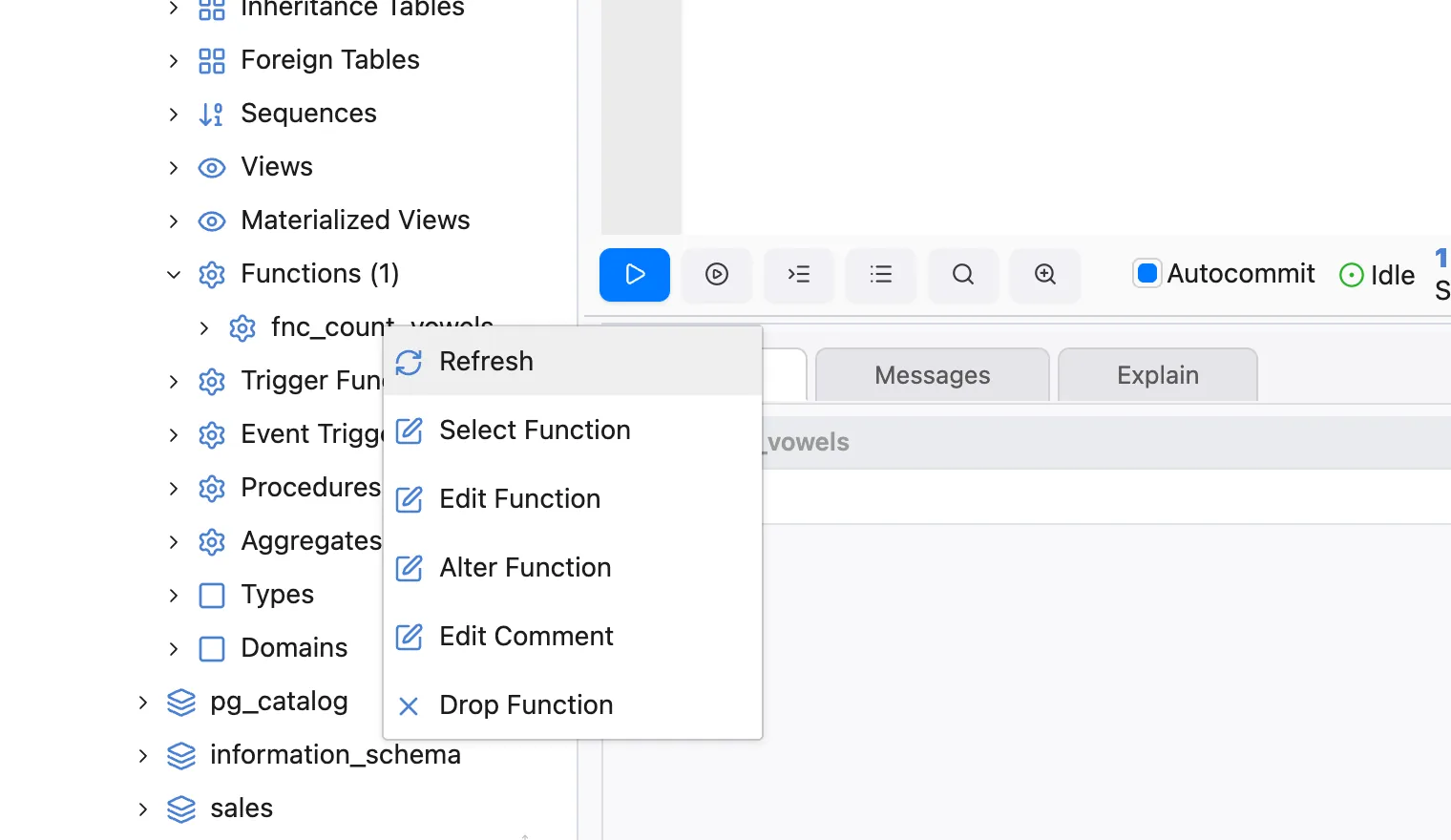Screen dimensions: 1451x840
Task: Expand the Views tree node
Action: (x=173, y=168)
